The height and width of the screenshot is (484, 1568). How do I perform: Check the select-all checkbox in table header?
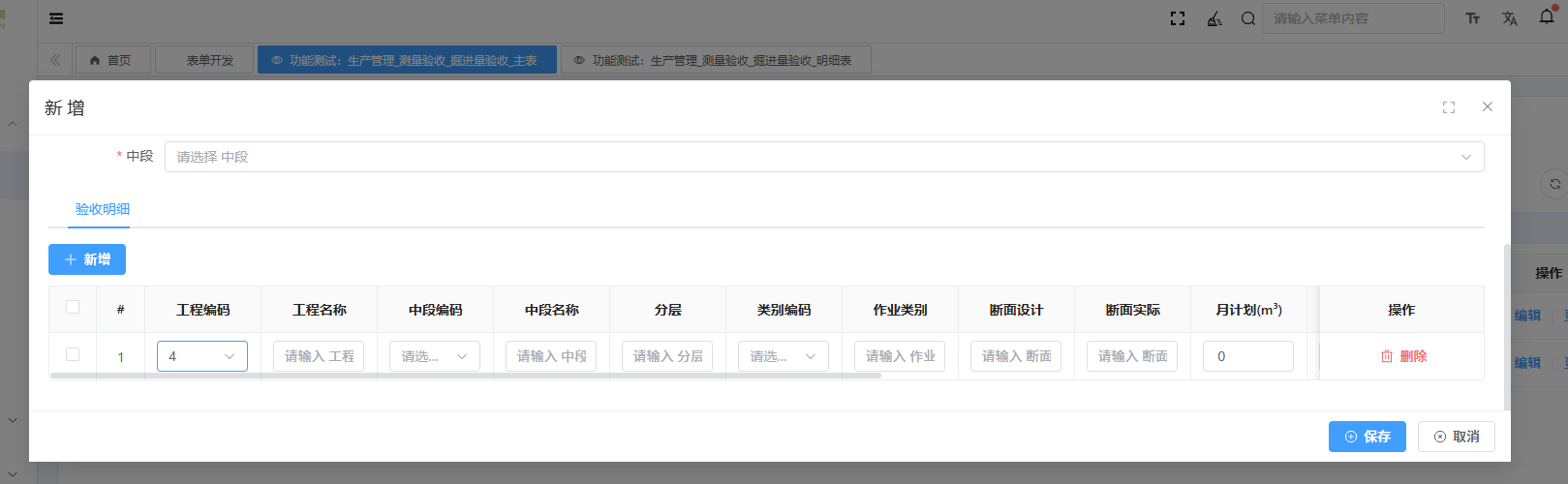click(x=73, y=308)
